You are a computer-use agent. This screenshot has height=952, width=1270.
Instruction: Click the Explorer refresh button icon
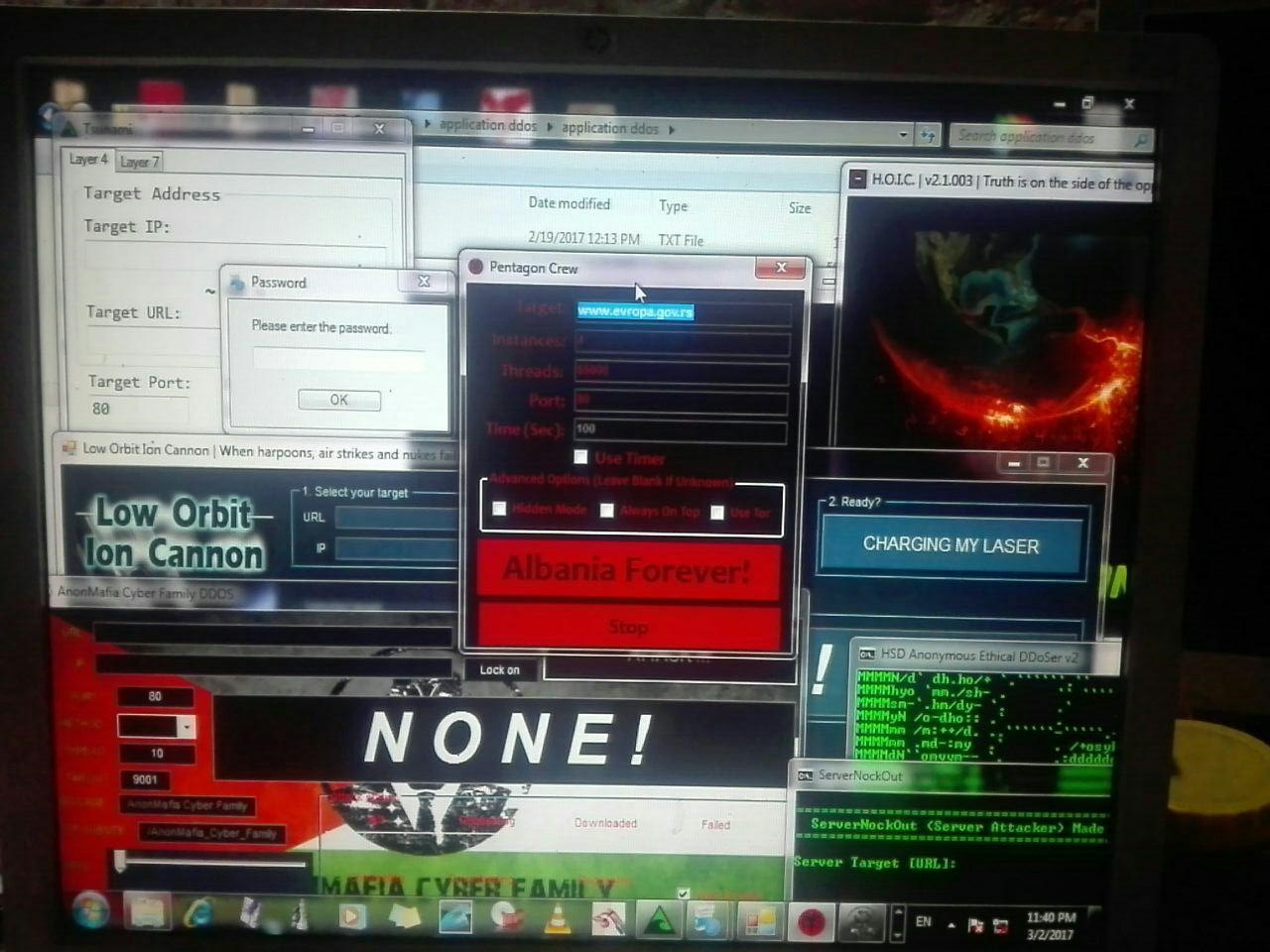pyautogui.click(x=928, y=135)
